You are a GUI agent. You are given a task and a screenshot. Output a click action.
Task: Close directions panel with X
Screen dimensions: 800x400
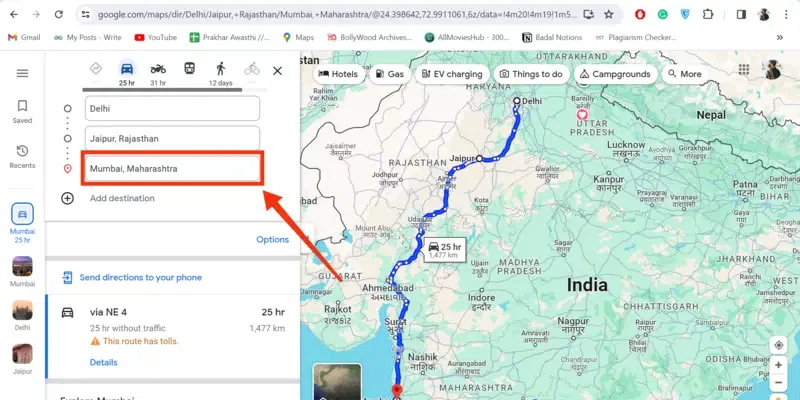278,71
